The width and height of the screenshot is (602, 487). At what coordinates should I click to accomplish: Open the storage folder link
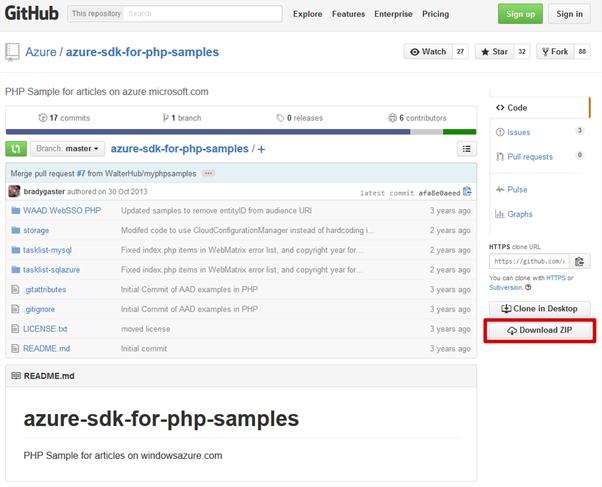36,230
